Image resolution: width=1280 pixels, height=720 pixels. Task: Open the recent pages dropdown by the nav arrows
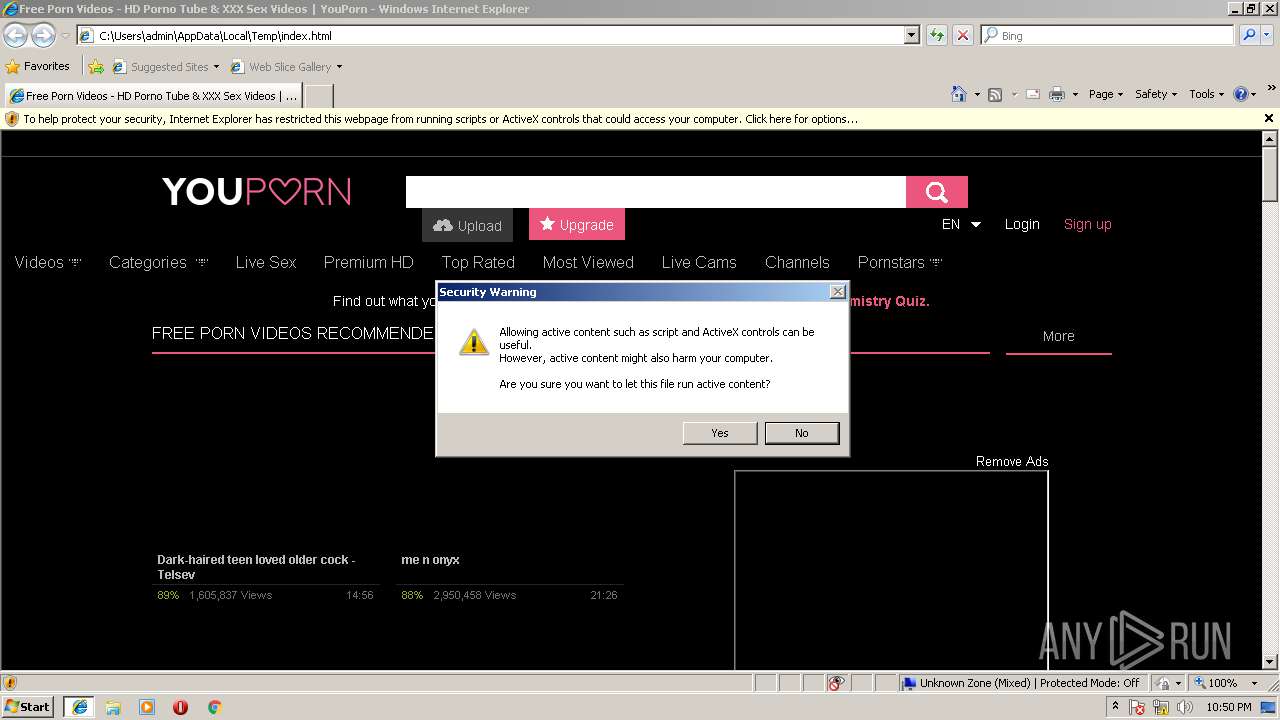(x=65, y=35)
